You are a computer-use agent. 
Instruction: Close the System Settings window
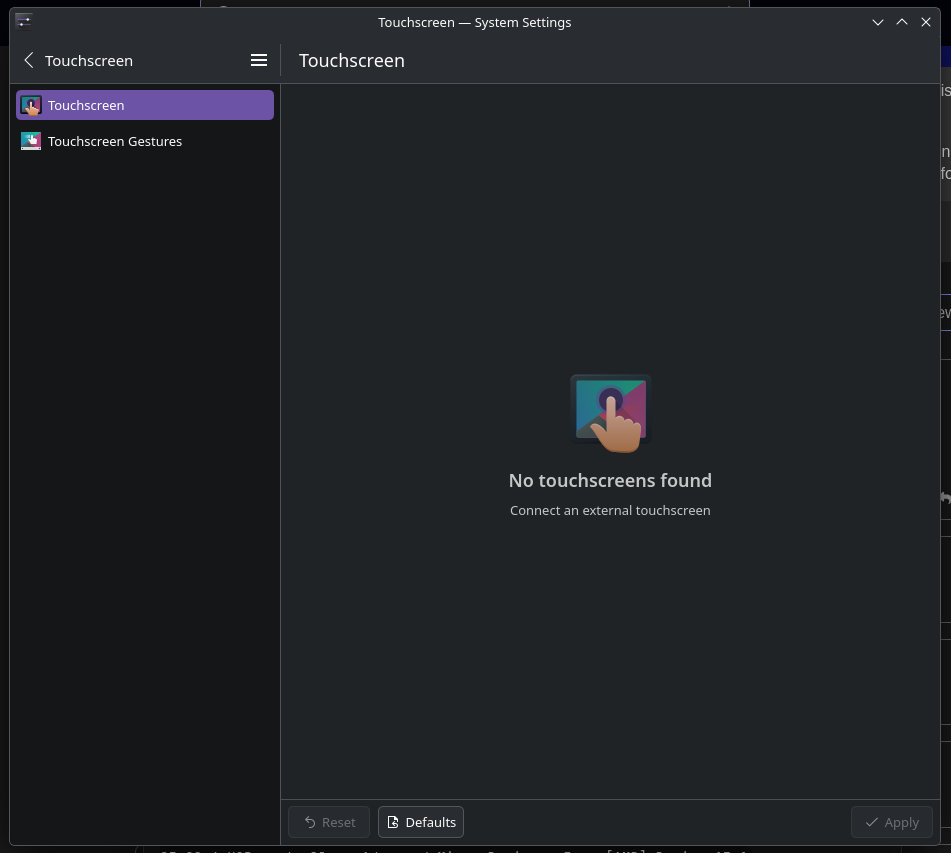pyautogui.click(x=926, y=22)
